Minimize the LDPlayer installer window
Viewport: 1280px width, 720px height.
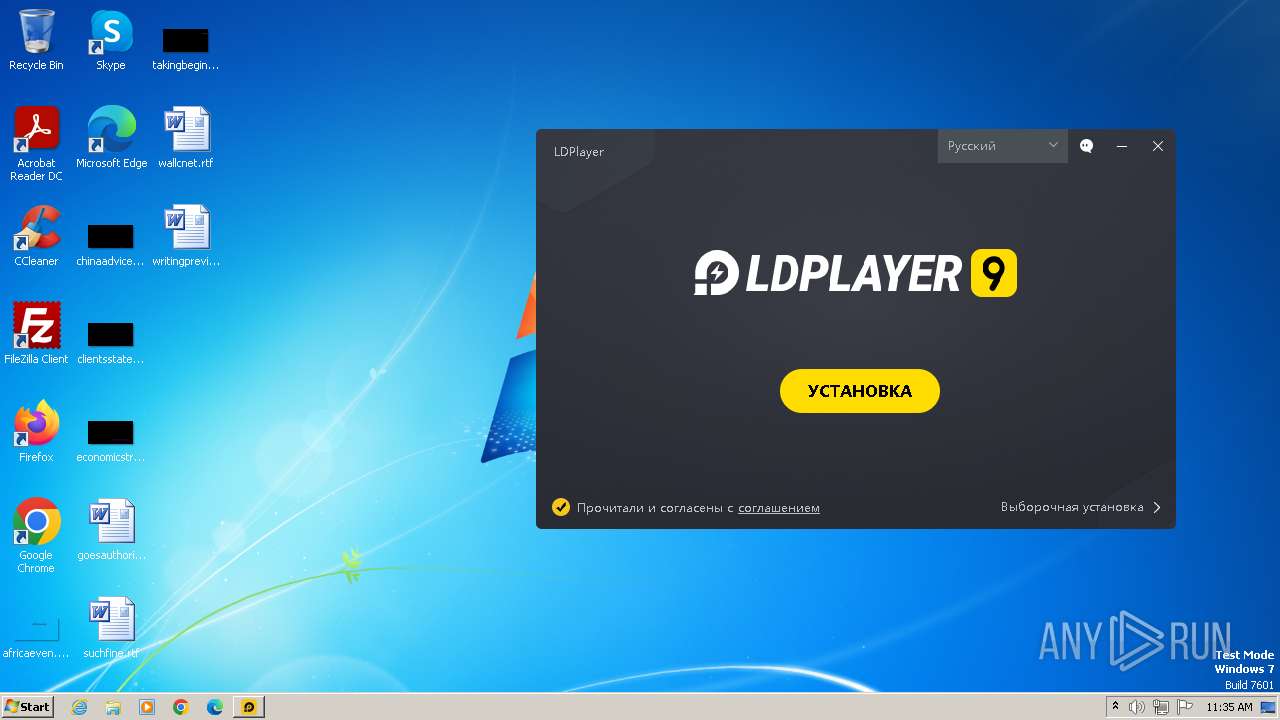(x=1122, y=146)
